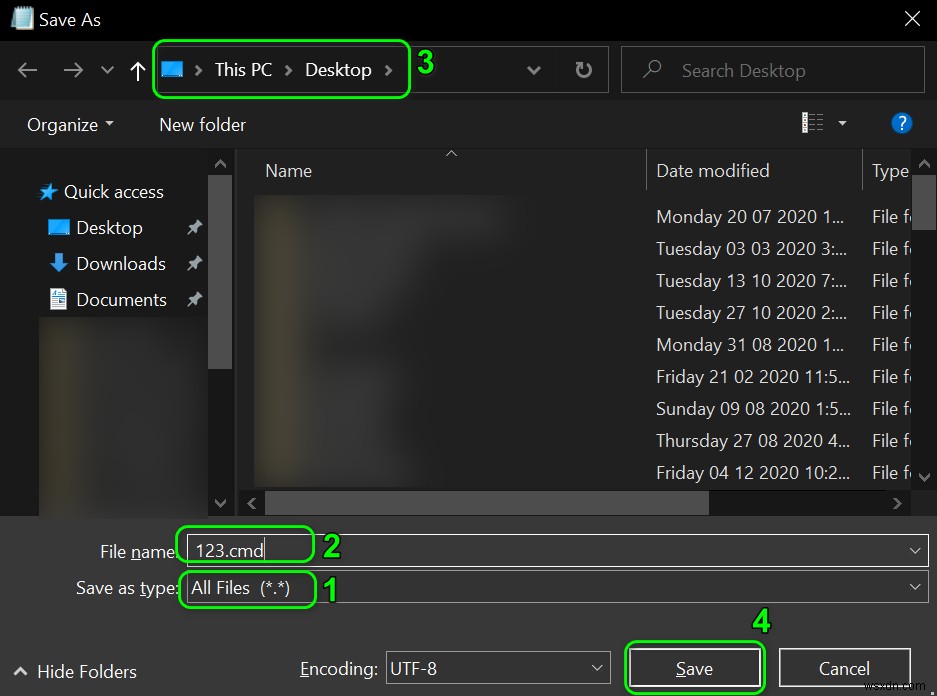Click the forward navigation arrow
The width and height of the screenshot is (937, 696).
coord(72,70)
